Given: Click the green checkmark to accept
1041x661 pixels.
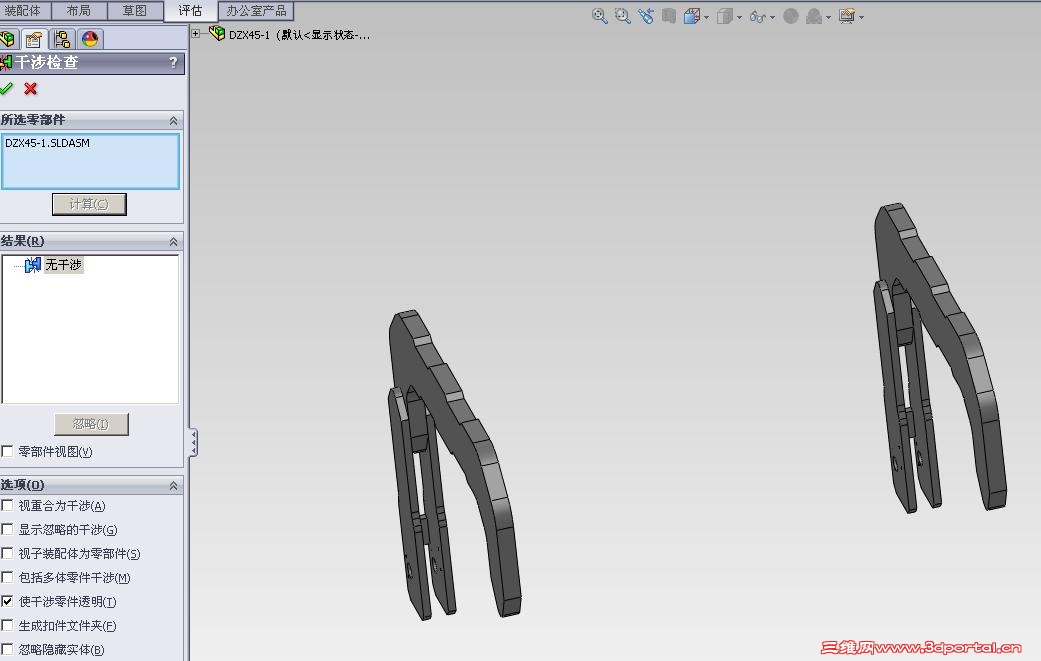Looking at the screenshot, I should pyautogui.click(x=7, y=88).
